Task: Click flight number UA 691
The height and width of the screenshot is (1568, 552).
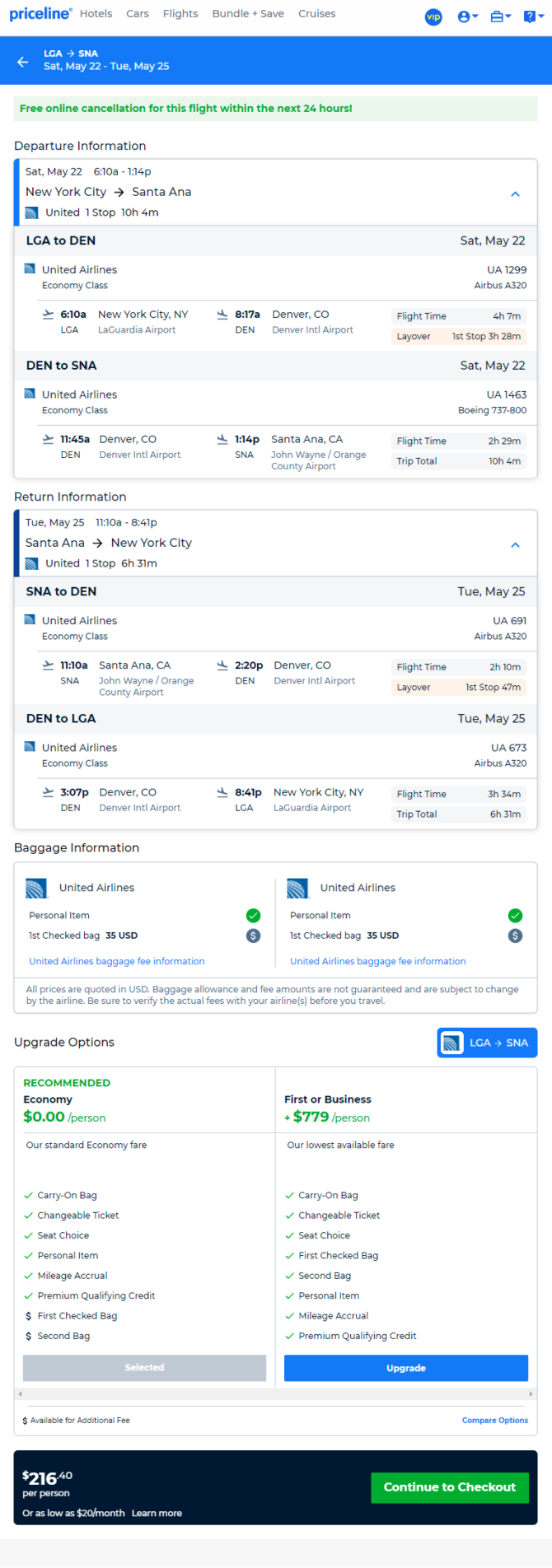Action: click(510, 620)
